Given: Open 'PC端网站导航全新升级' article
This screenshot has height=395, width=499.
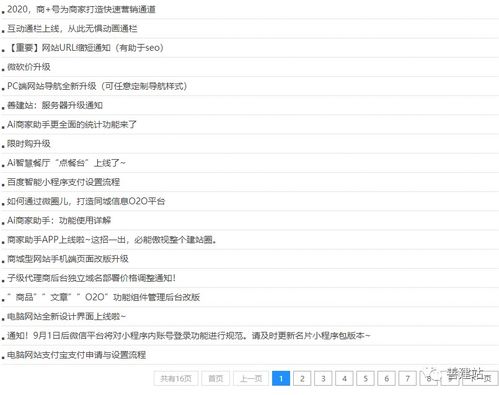Looking at the screenshot, I should [97, 86].
